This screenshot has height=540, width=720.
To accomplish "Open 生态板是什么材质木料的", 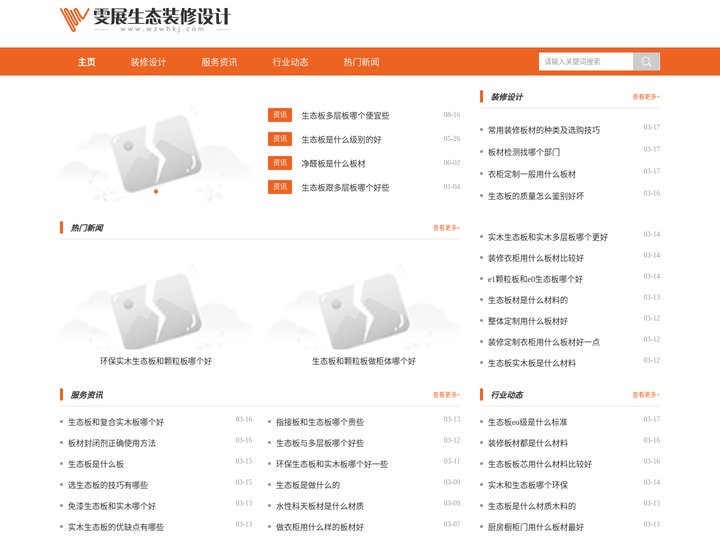I will coord(532,506).
